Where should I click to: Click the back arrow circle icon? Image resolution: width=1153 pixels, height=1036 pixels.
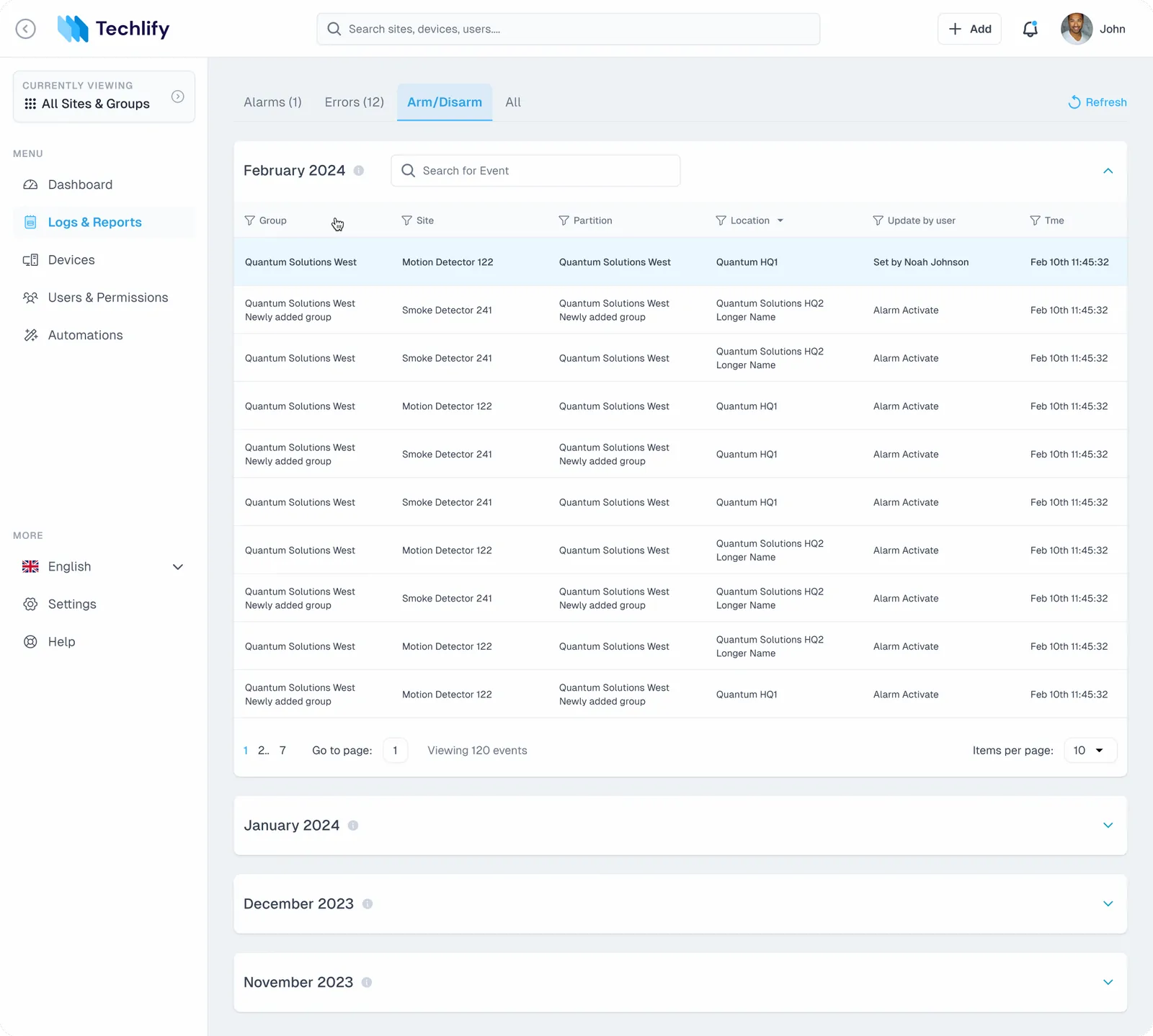(26, 29)
